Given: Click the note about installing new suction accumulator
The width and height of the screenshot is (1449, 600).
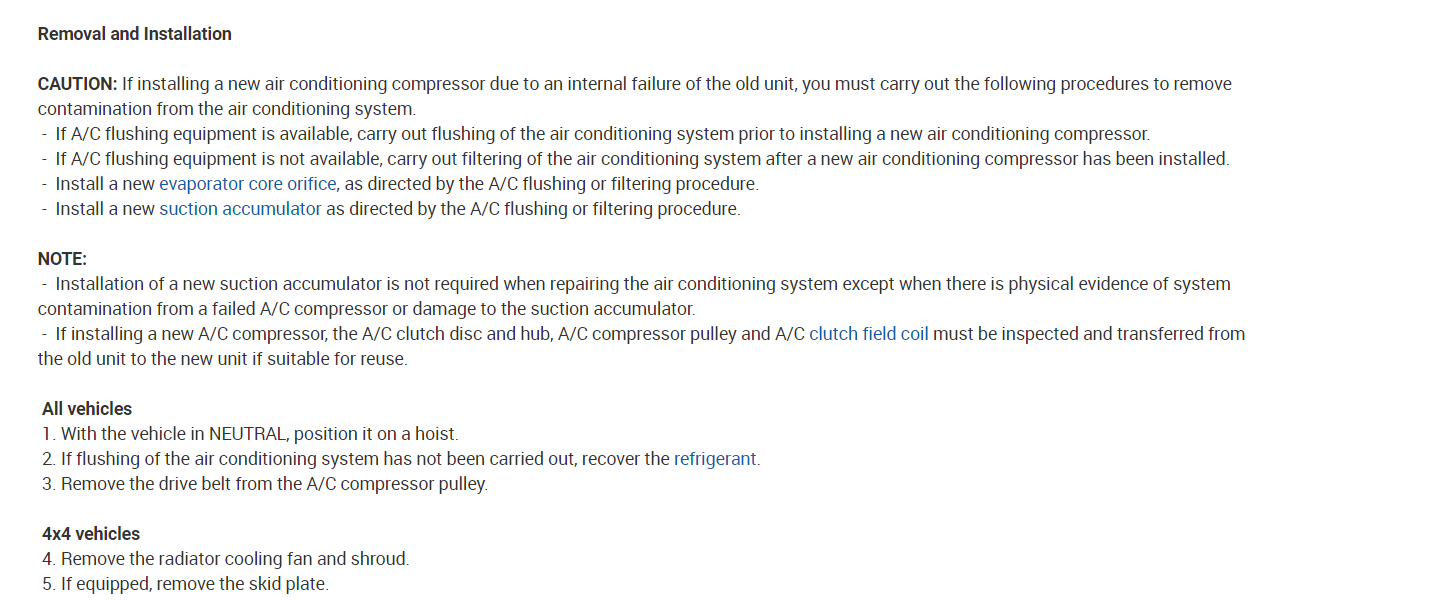Looking at the screenshot, I should 640,284.
